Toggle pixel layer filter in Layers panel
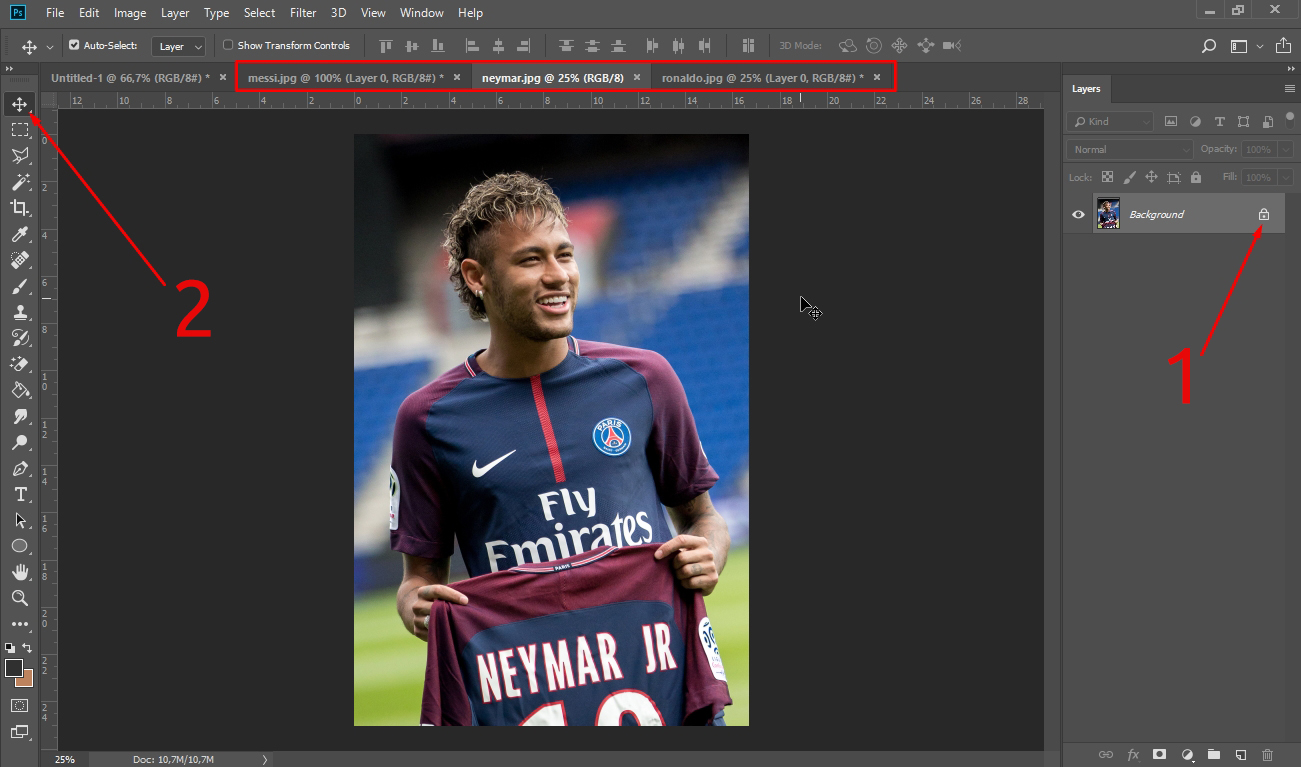 click(1170, 121)
